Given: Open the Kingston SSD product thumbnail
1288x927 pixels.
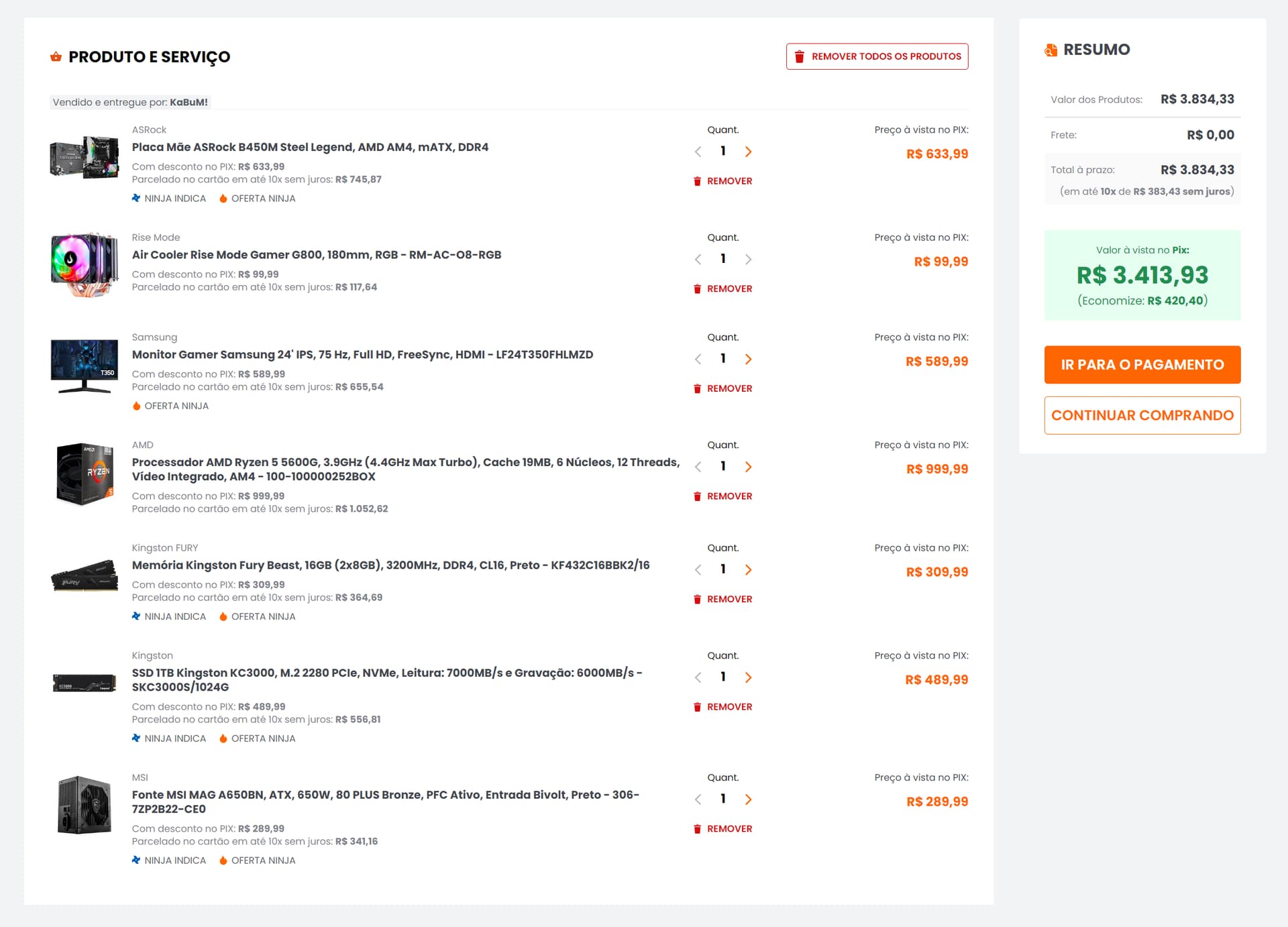Looking at the screenshot, I should [85, 683].
